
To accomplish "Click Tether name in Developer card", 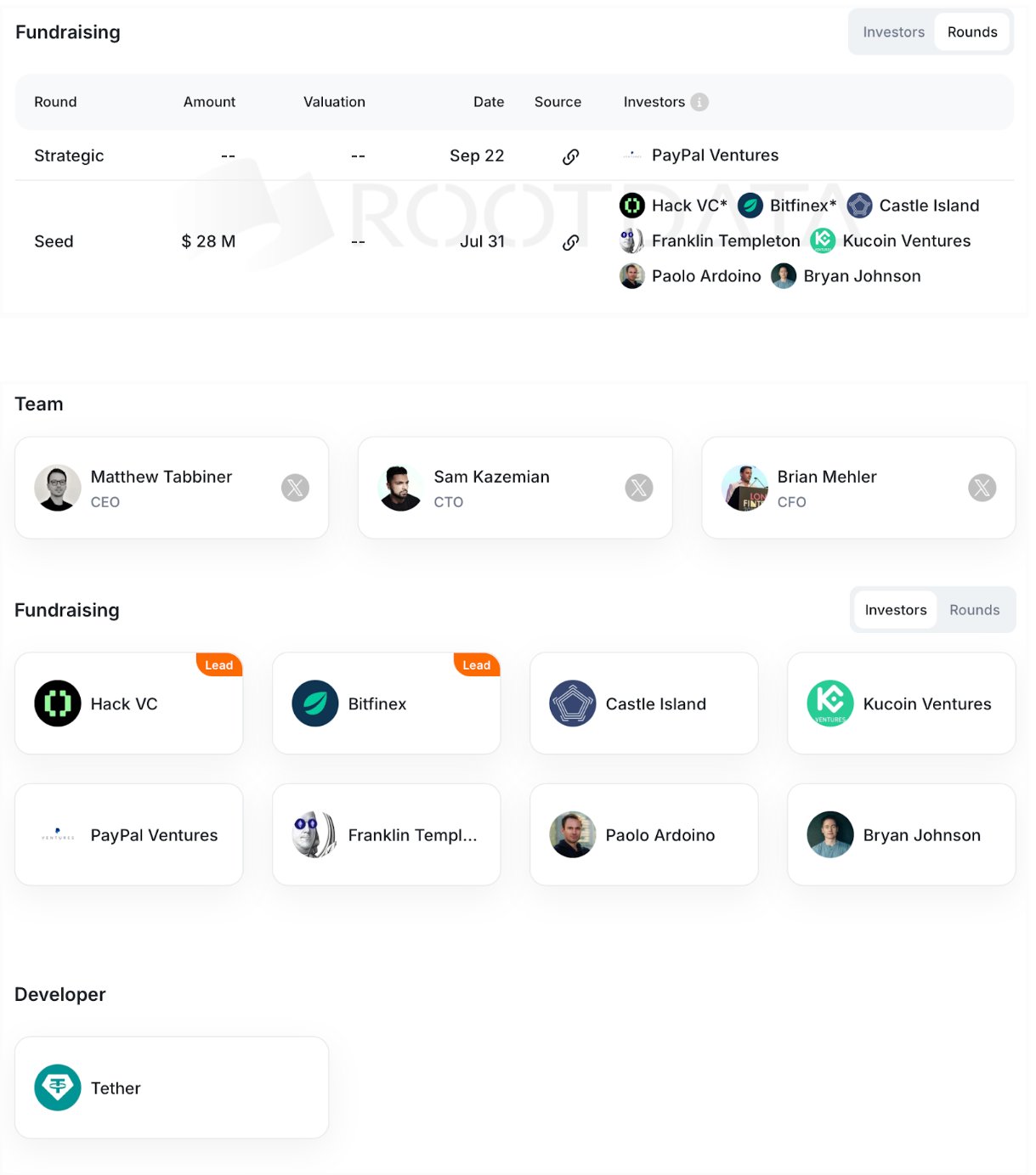I will [x=116, y=1088].
